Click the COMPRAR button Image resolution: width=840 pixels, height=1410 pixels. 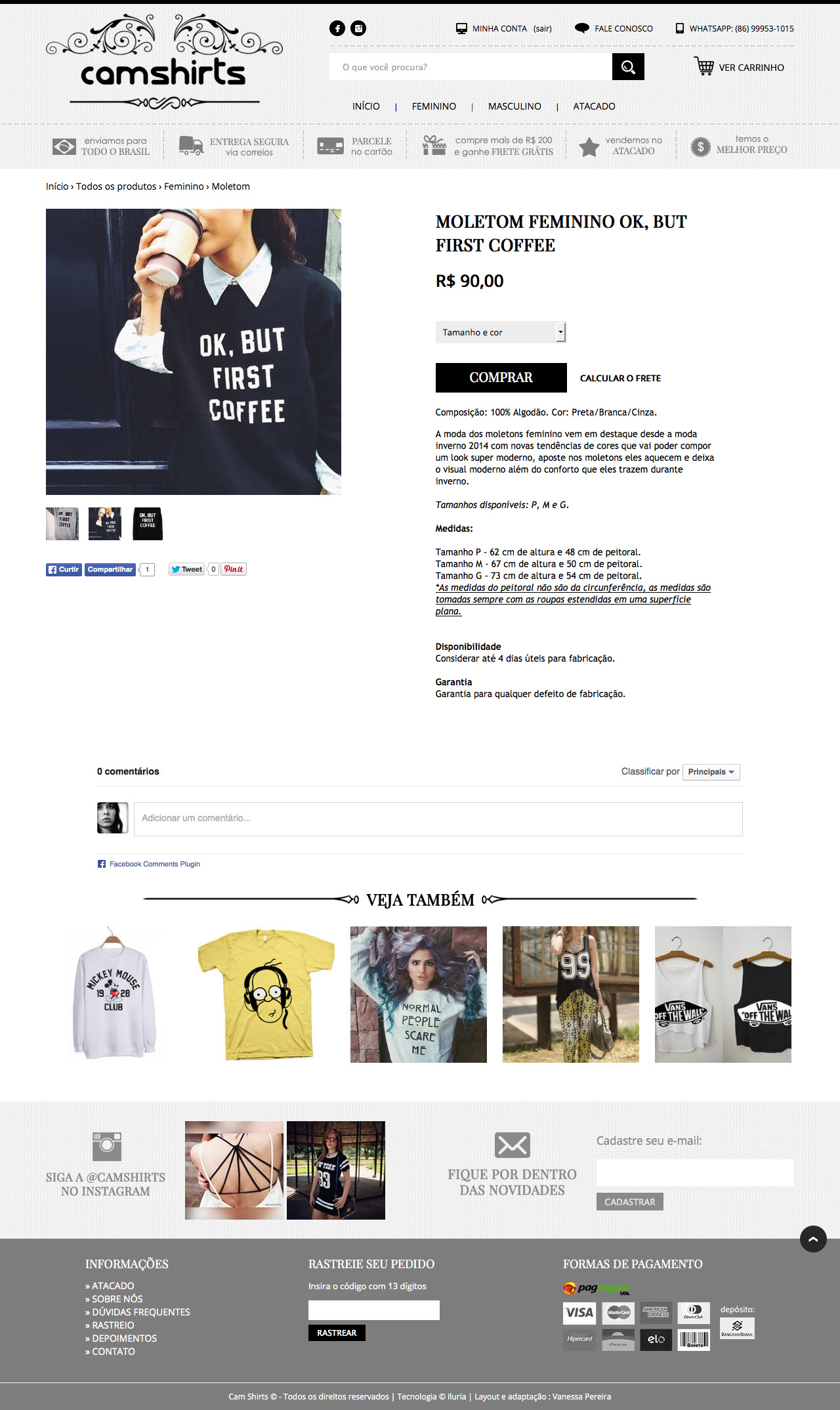coord(501,377)
